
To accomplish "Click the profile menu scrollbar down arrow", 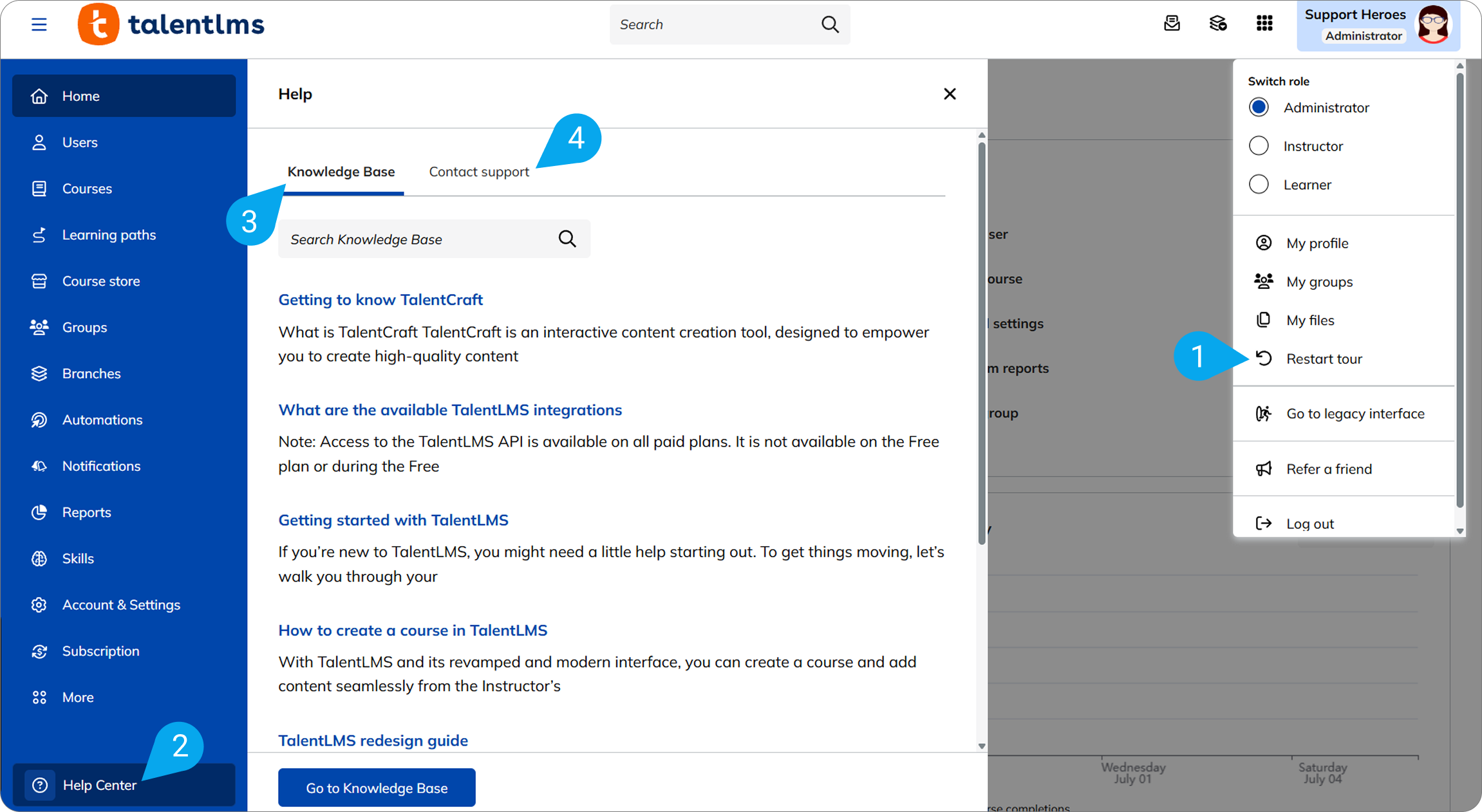I will tap(1460, 531).
